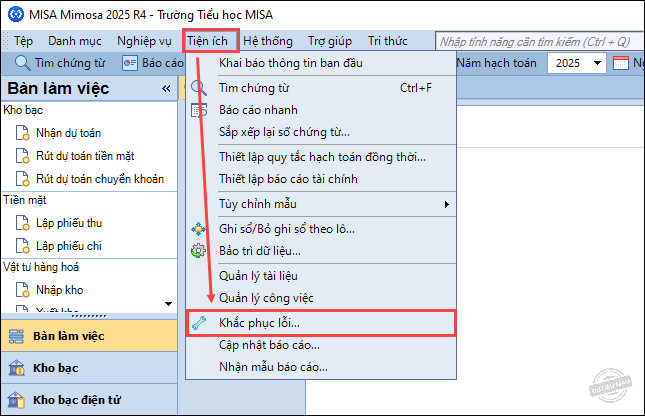Image resolution: width=645 pixels, height=416 pixels.
Task: Click the document icon for Rút dự toán tiền mặt
Action: (22, 156)
